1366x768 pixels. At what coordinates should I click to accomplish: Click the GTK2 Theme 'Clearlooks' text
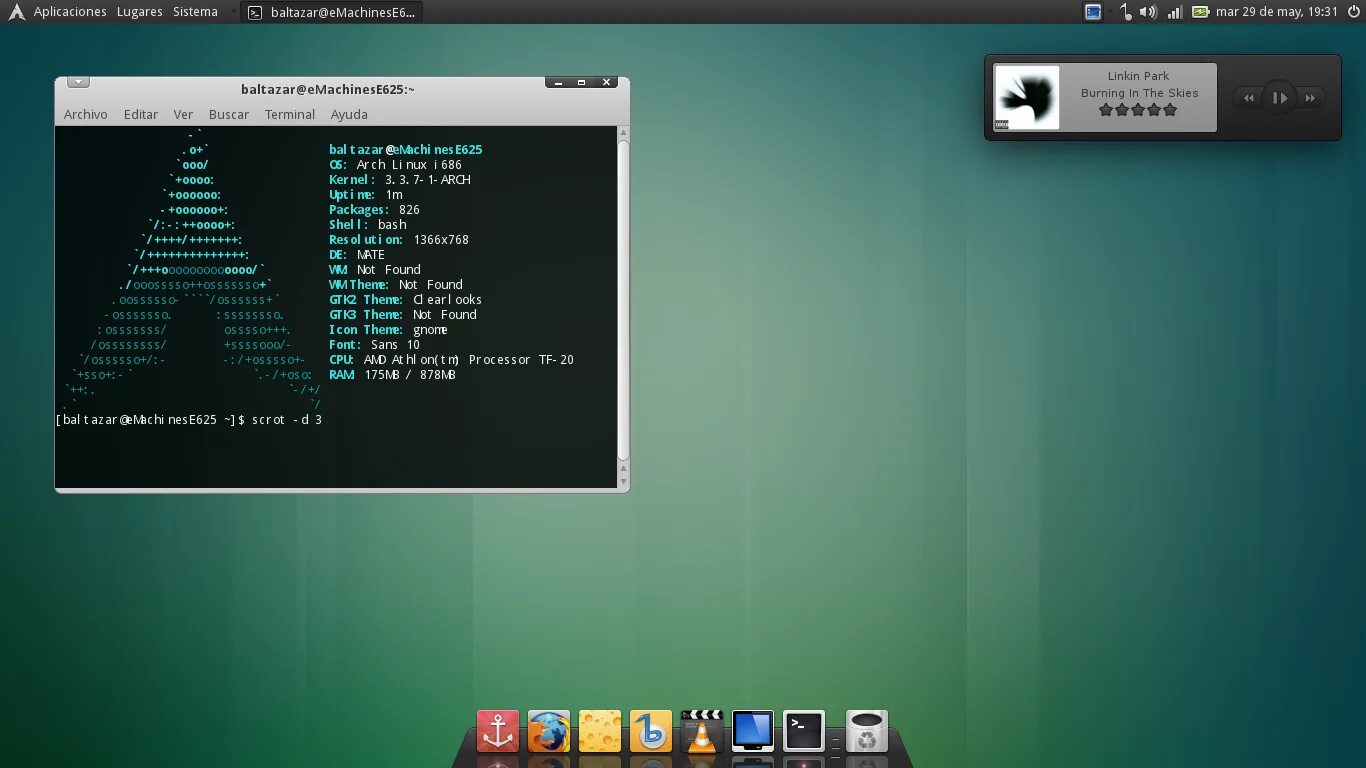point(447,300)
